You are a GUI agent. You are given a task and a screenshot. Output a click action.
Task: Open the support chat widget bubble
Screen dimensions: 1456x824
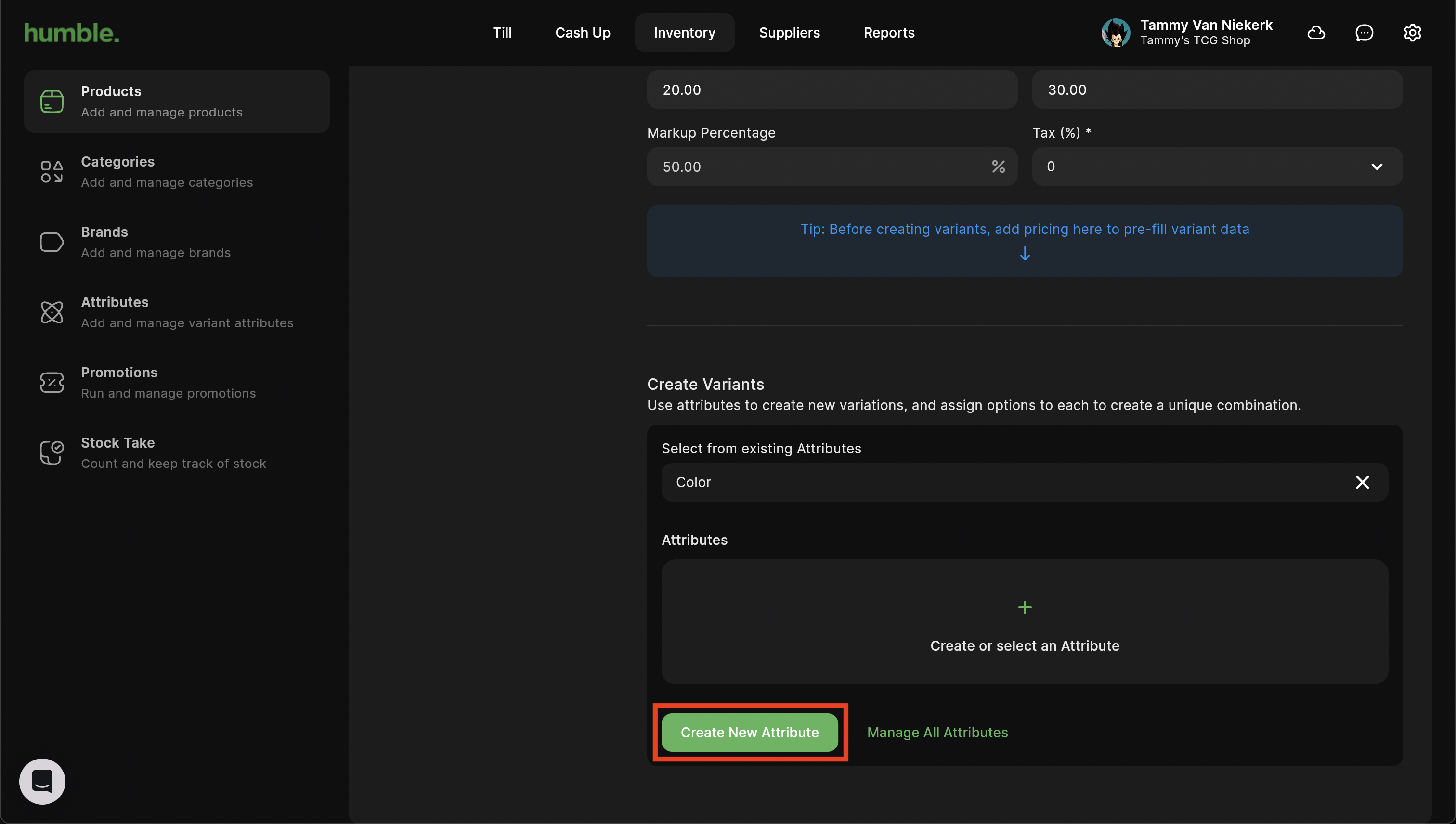tap(42, 782)
